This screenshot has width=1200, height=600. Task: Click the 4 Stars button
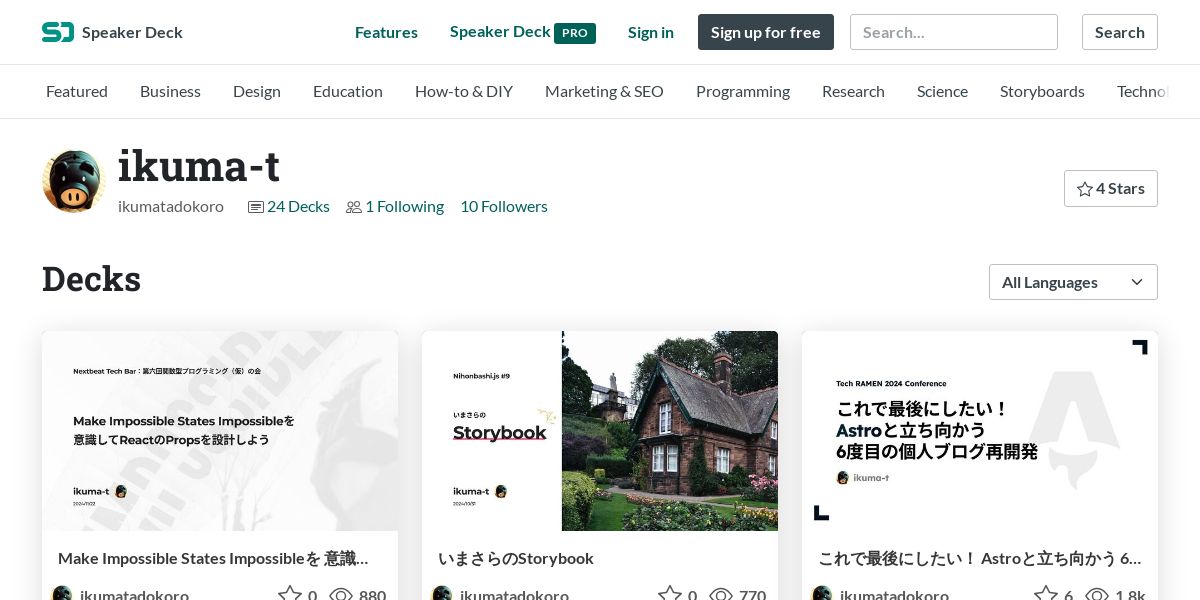point(1111,188)
